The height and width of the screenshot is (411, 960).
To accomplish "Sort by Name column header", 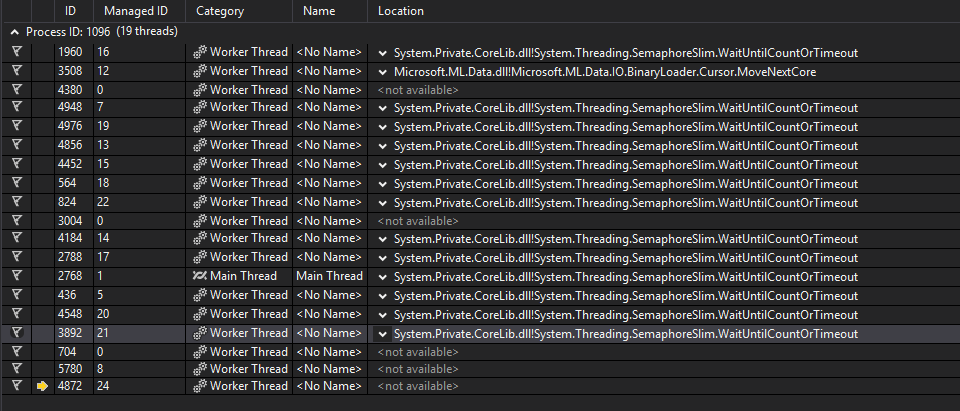I will (x=320, y=11).
